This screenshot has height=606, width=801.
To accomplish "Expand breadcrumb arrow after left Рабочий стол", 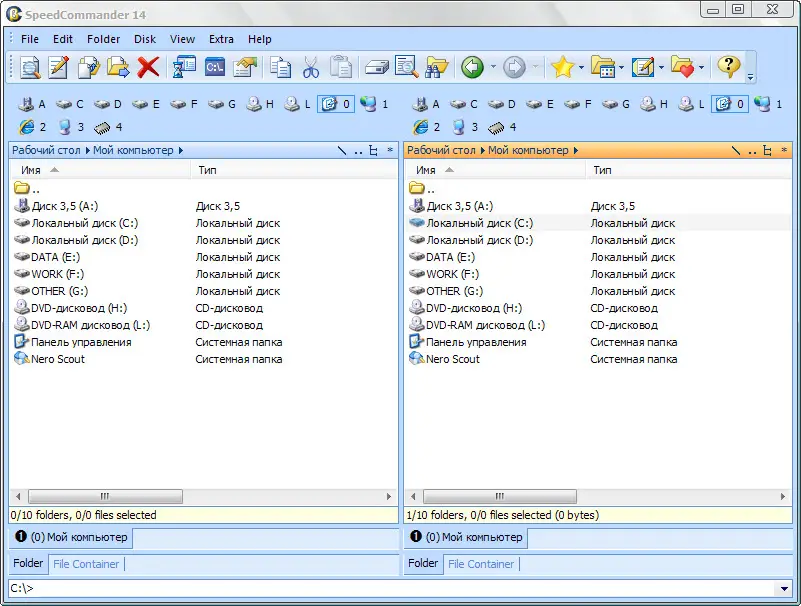I will (87, 150).
